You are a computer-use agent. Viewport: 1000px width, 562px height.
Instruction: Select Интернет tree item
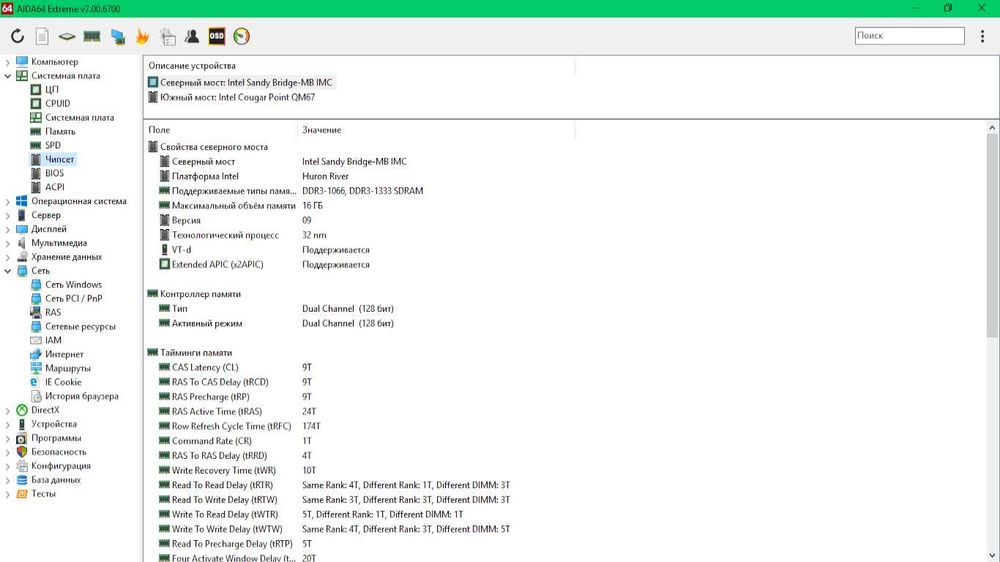[x=64, y=355]
